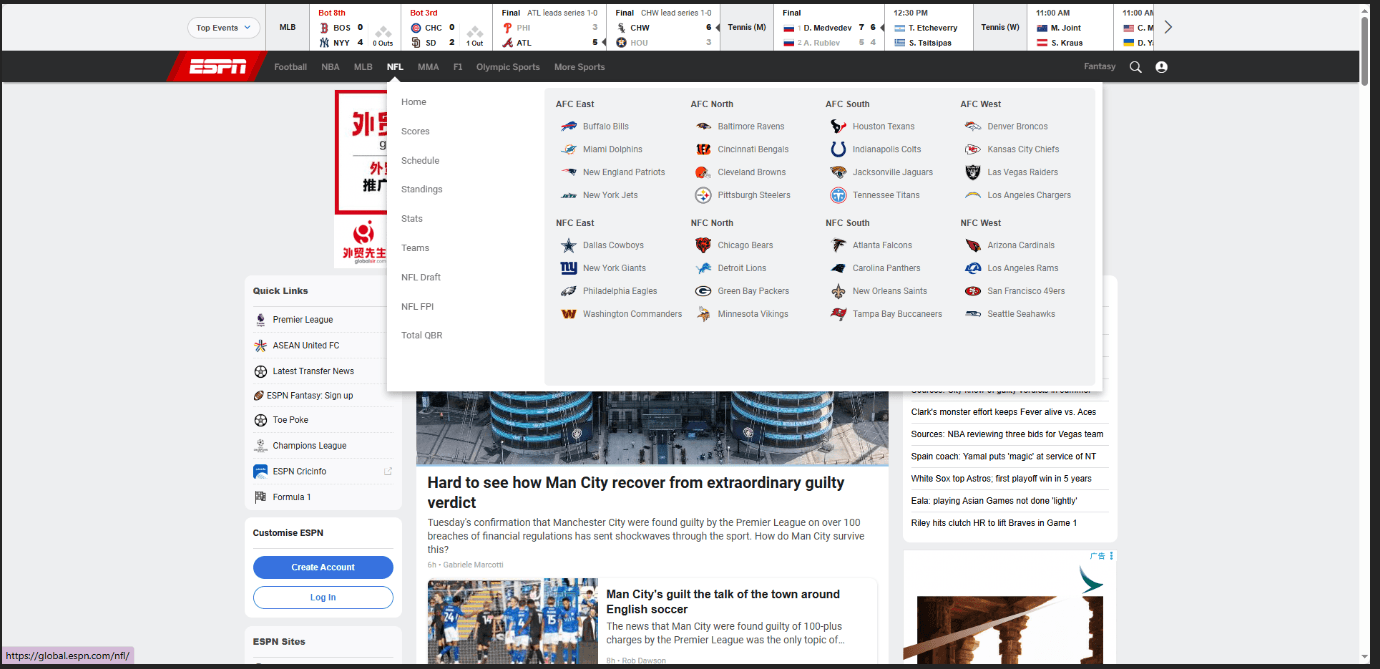Read headline about Man City guilty verdict
The image size is (1380, 669).
click(636, 492)
